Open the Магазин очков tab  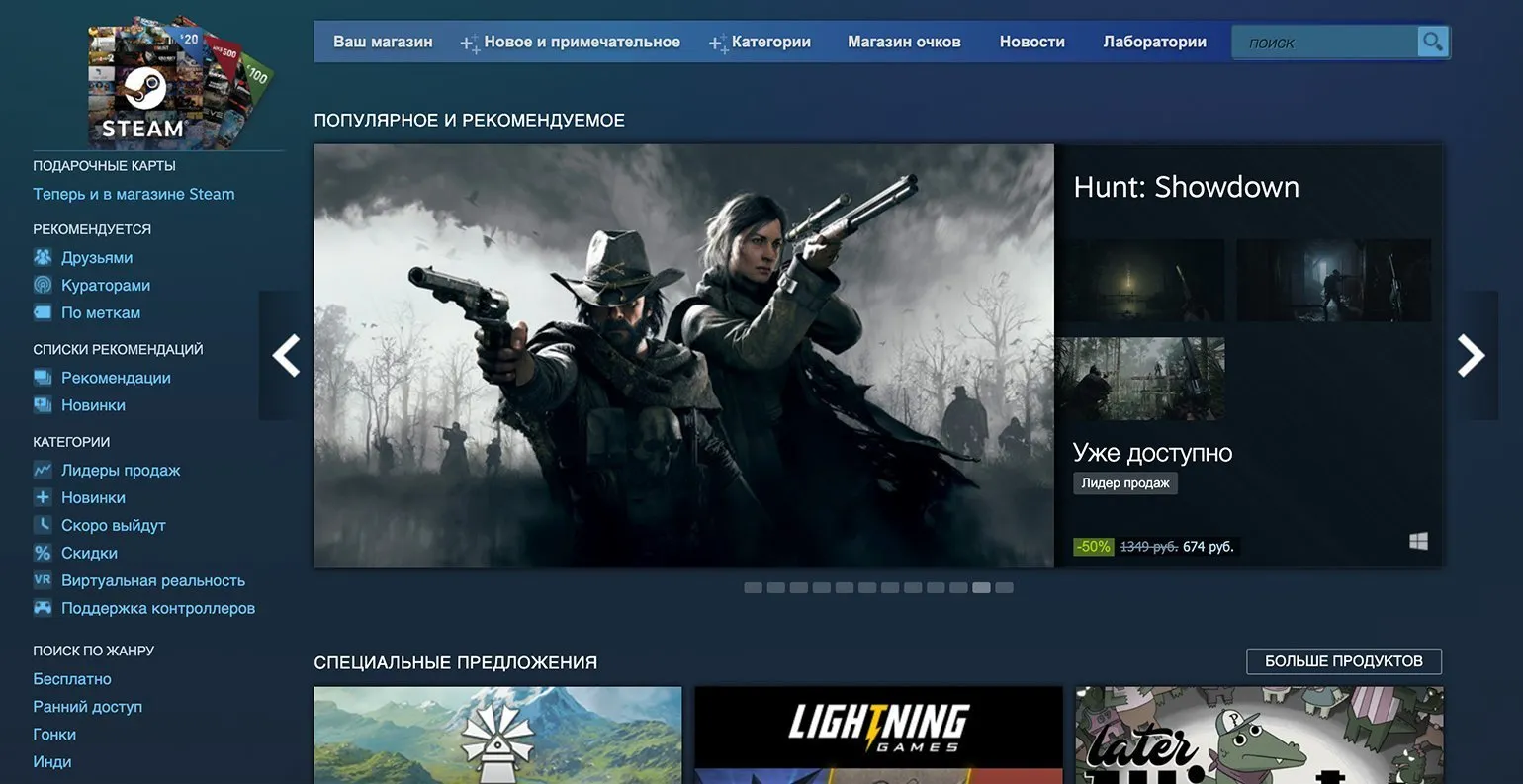point(904,42)
